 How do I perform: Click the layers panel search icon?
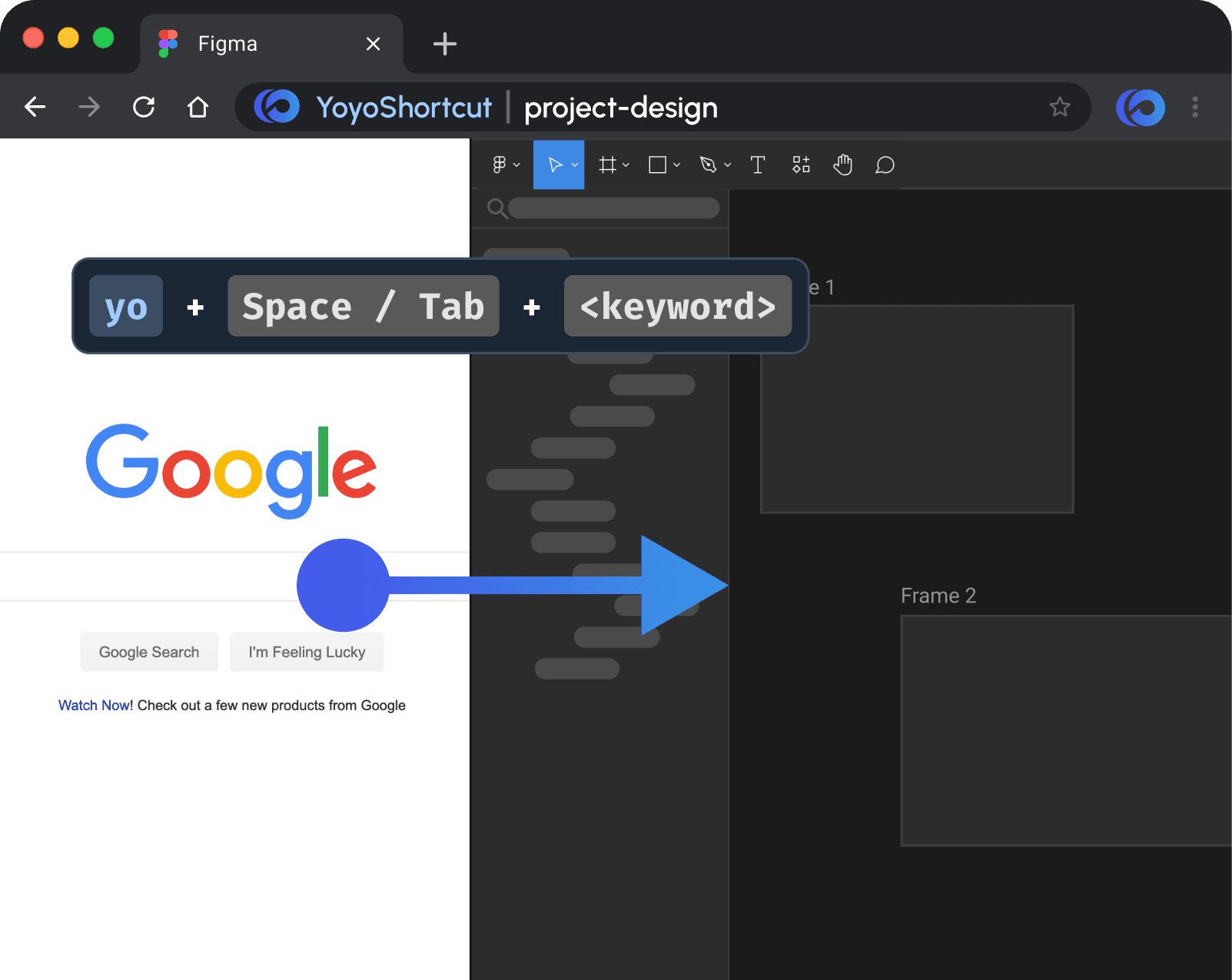(497, 208)
